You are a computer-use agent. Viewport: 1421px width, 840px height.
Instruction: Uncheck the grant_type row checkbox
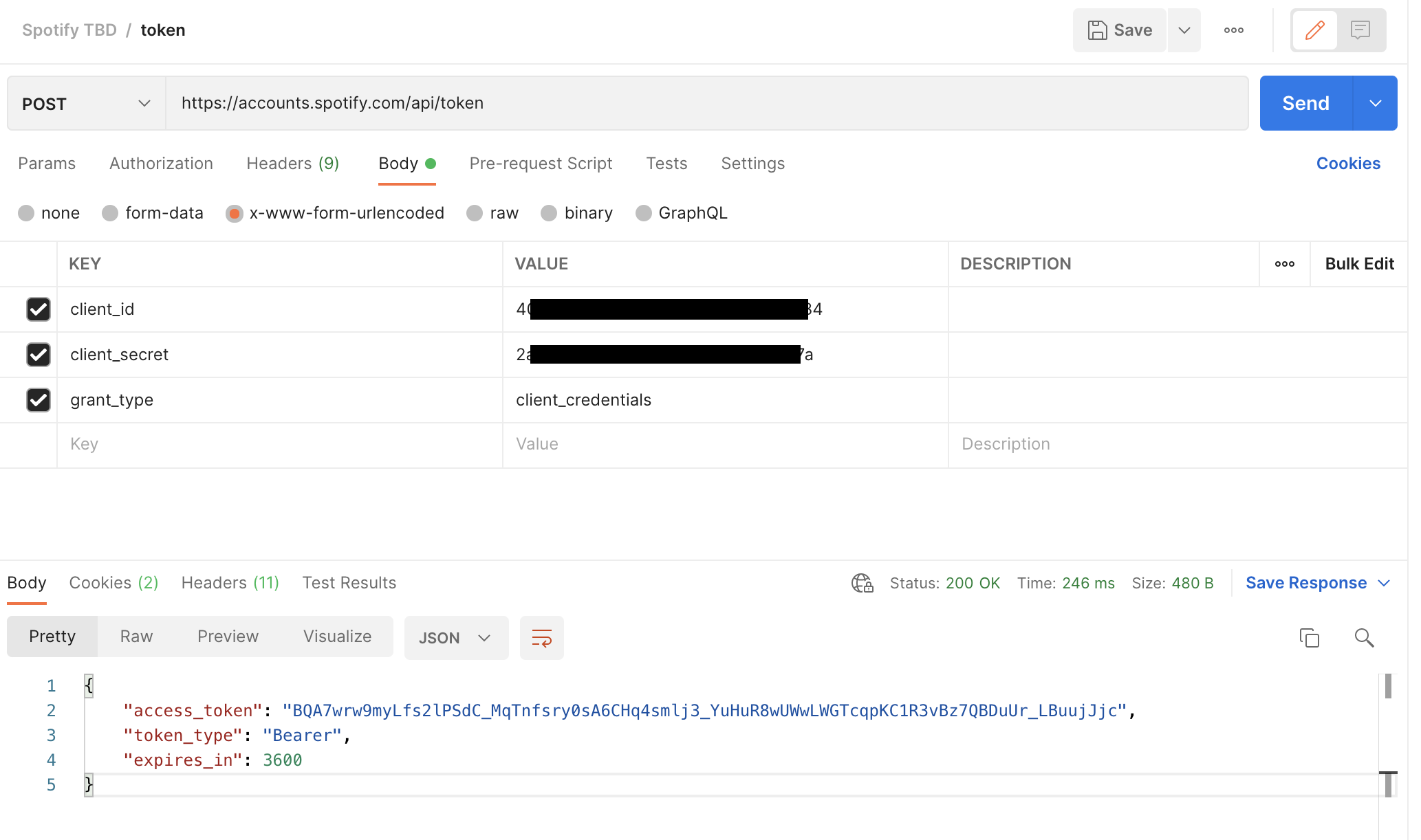39,400
